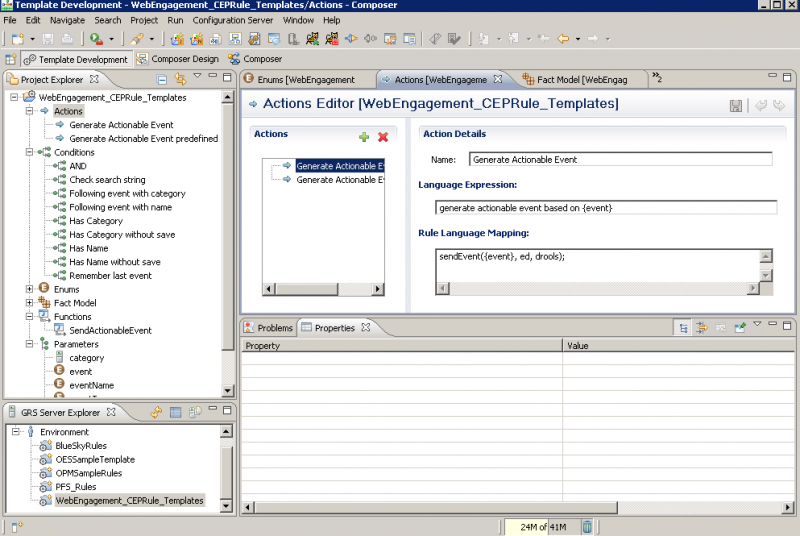
Task: Click the Print toolbar icon
Action: click(67, 39)
